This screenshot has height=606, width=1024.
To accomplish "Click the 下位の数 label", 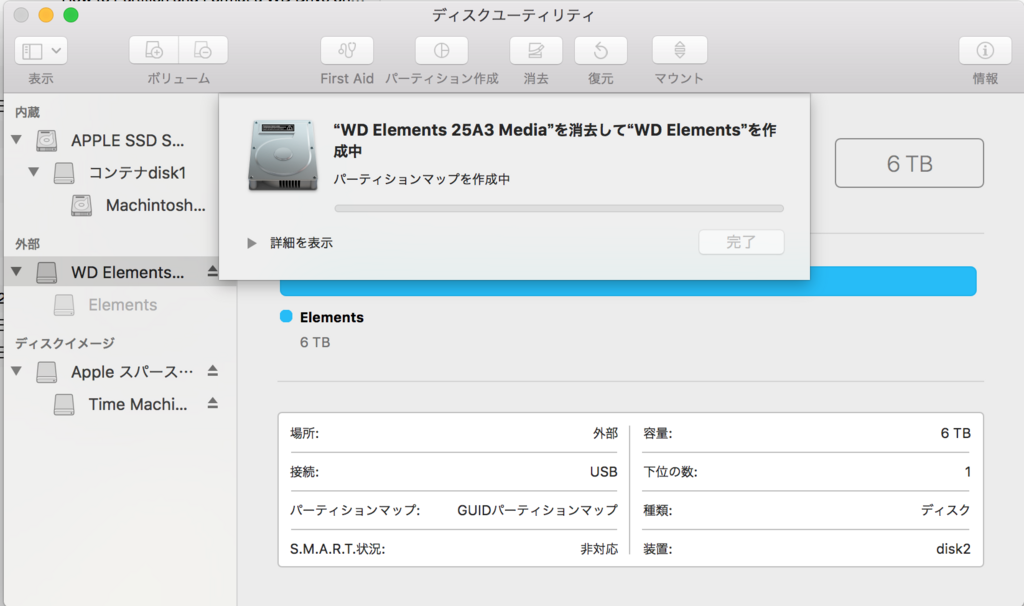I will click(x=671, y=471).
